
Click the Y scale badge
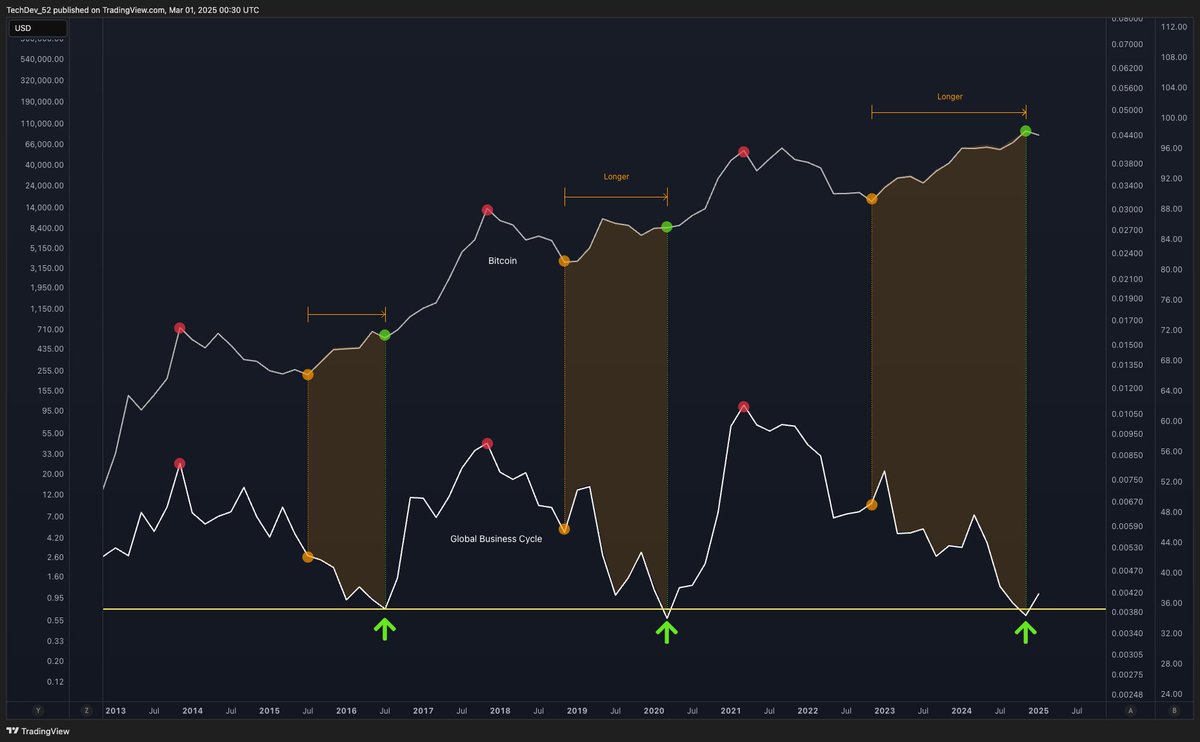tap(39, 710)
